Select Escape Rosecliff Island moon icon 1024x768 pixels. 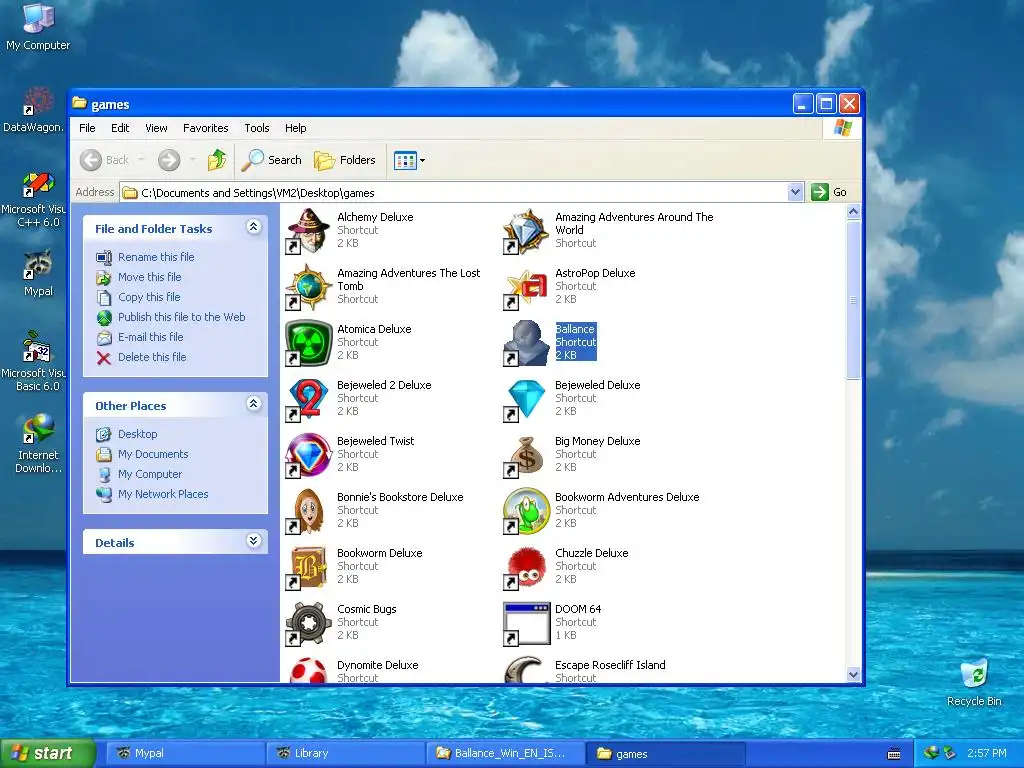(x=526, y=670)
